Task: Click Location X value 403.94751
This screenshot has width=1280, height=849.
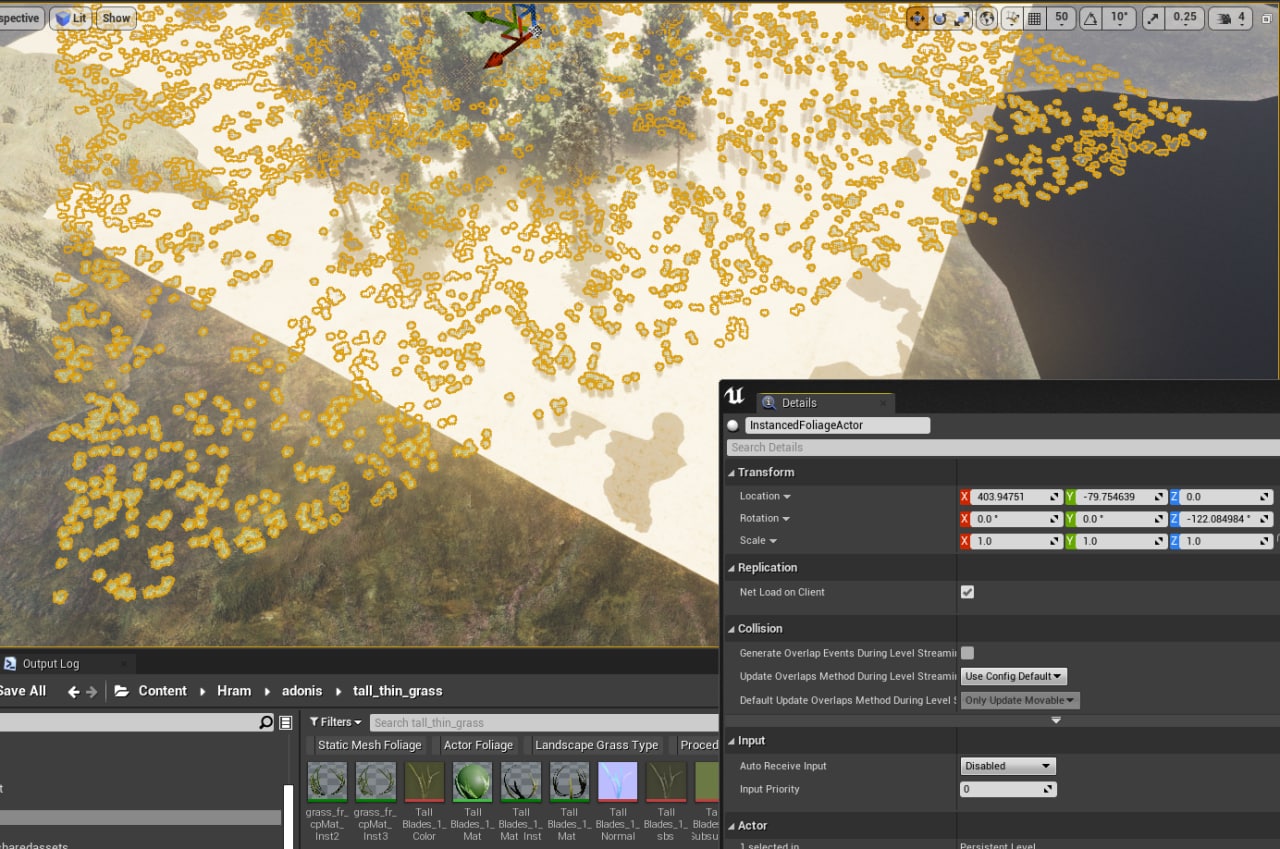Action: tap(1017, 496)
